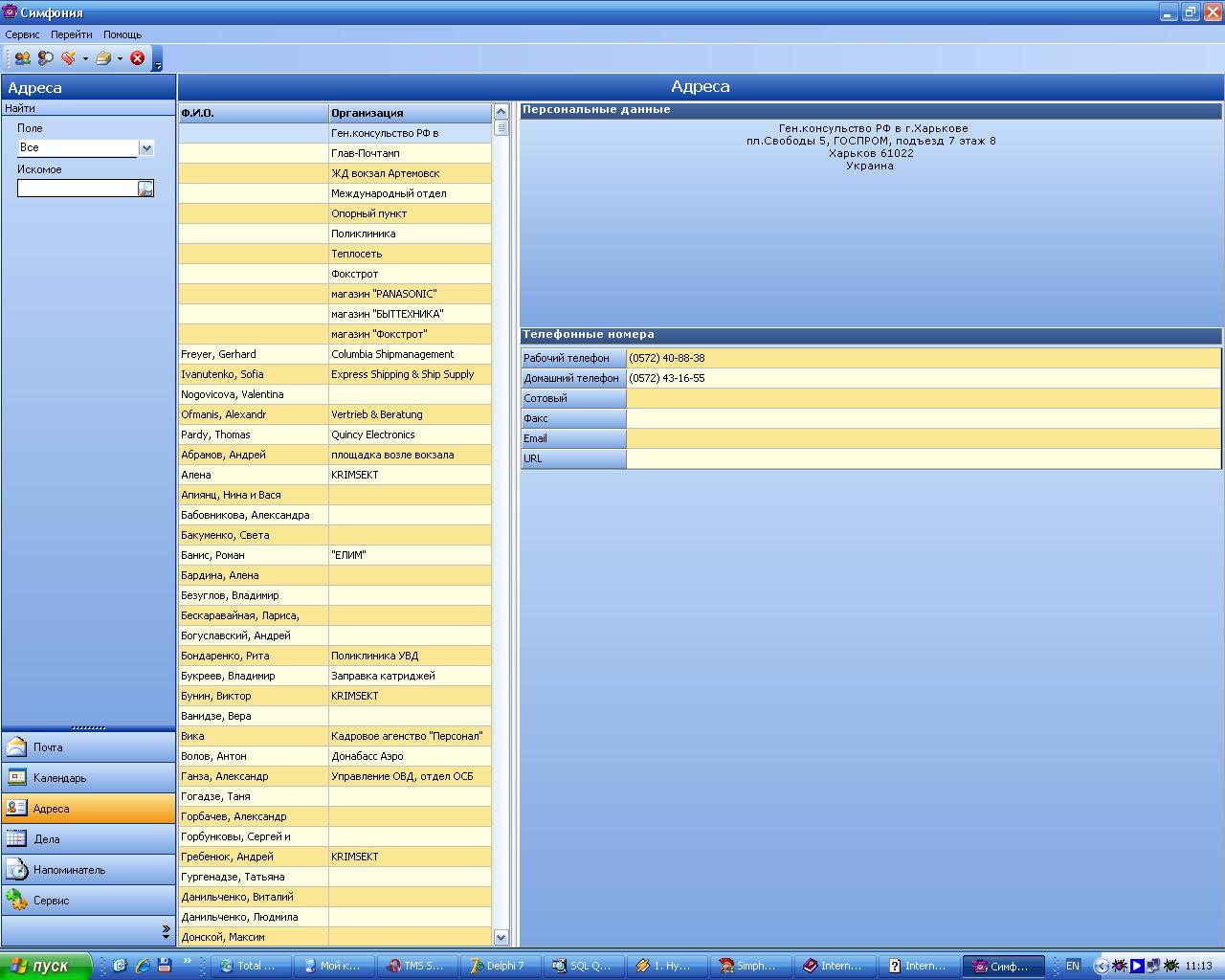Click the red X delete toolbar icon
Image resolution: width=1225 pixels, height=980 pixels.
tap(138, 58)
